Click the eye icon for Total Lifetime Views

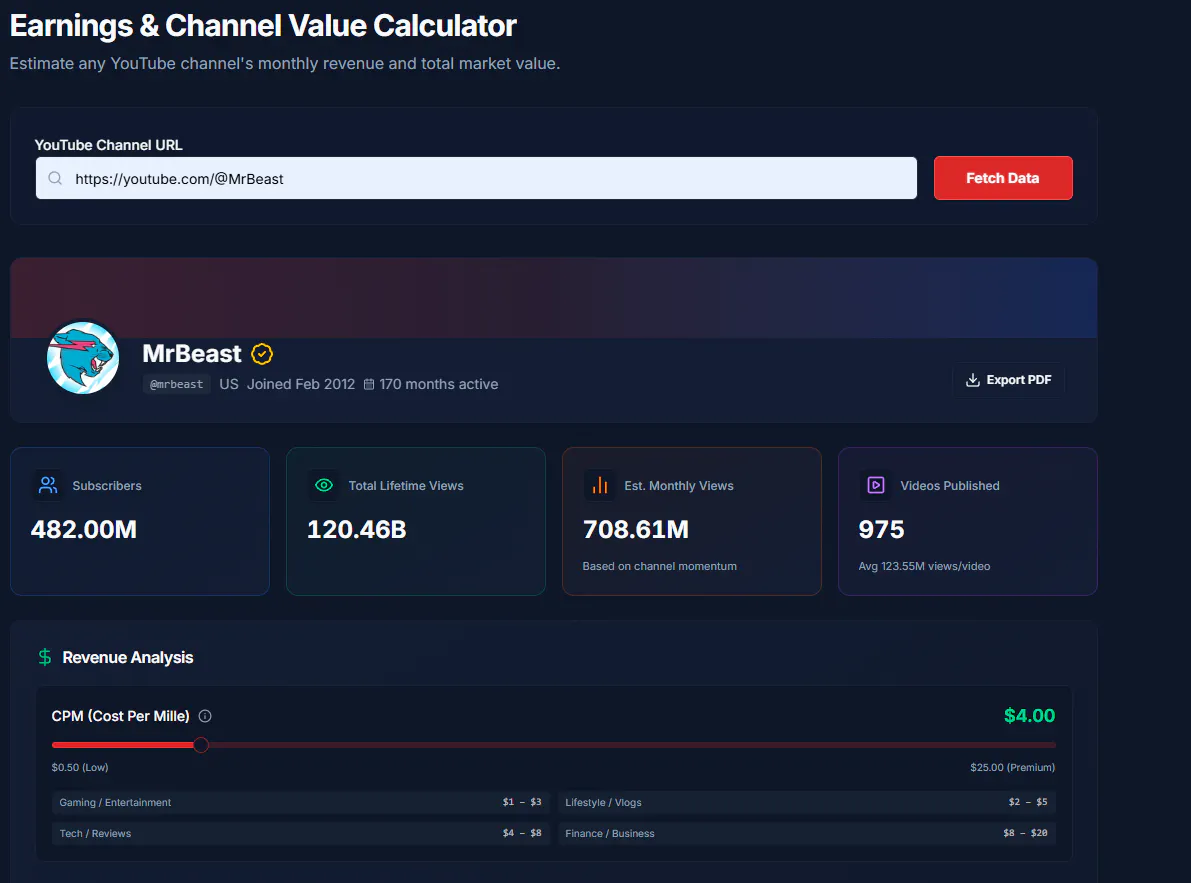[324, 485]
